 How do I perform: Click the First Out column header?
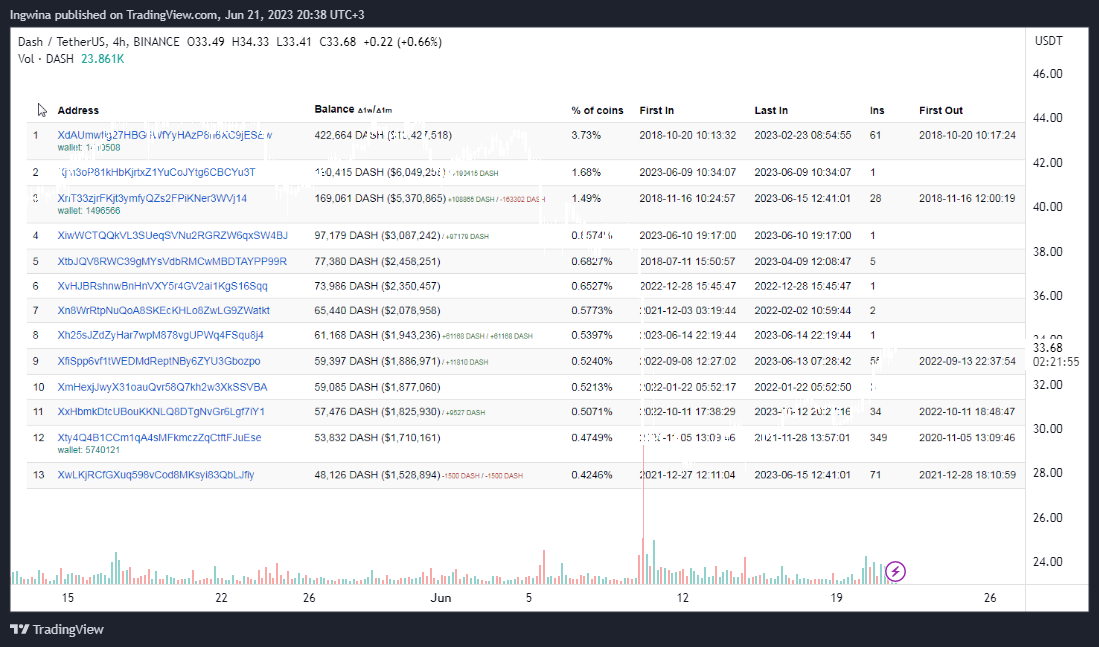[x=941, y=111]
